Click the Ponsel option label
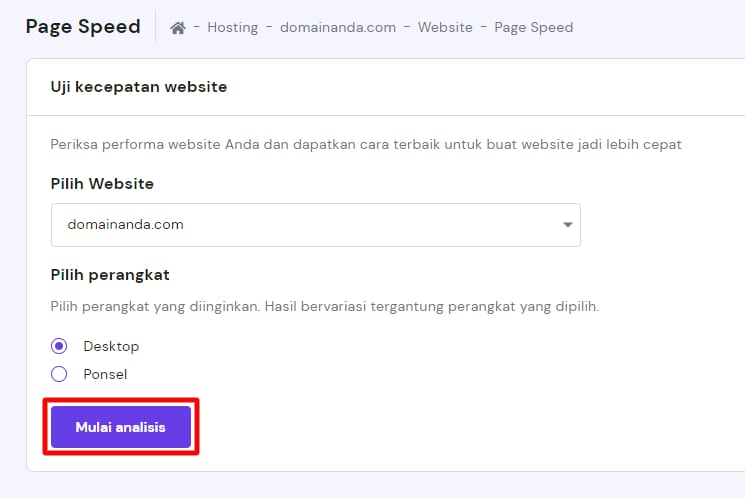This screenshot has height=498, width=745. click(x=105, y=374)
